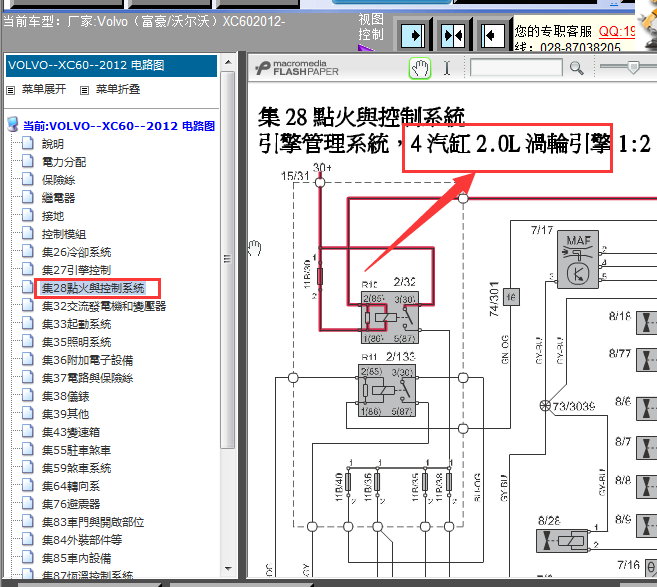657x587 pixels.
Task: Click the page icon beside 集33起動系統
Action: coord(28,323)
